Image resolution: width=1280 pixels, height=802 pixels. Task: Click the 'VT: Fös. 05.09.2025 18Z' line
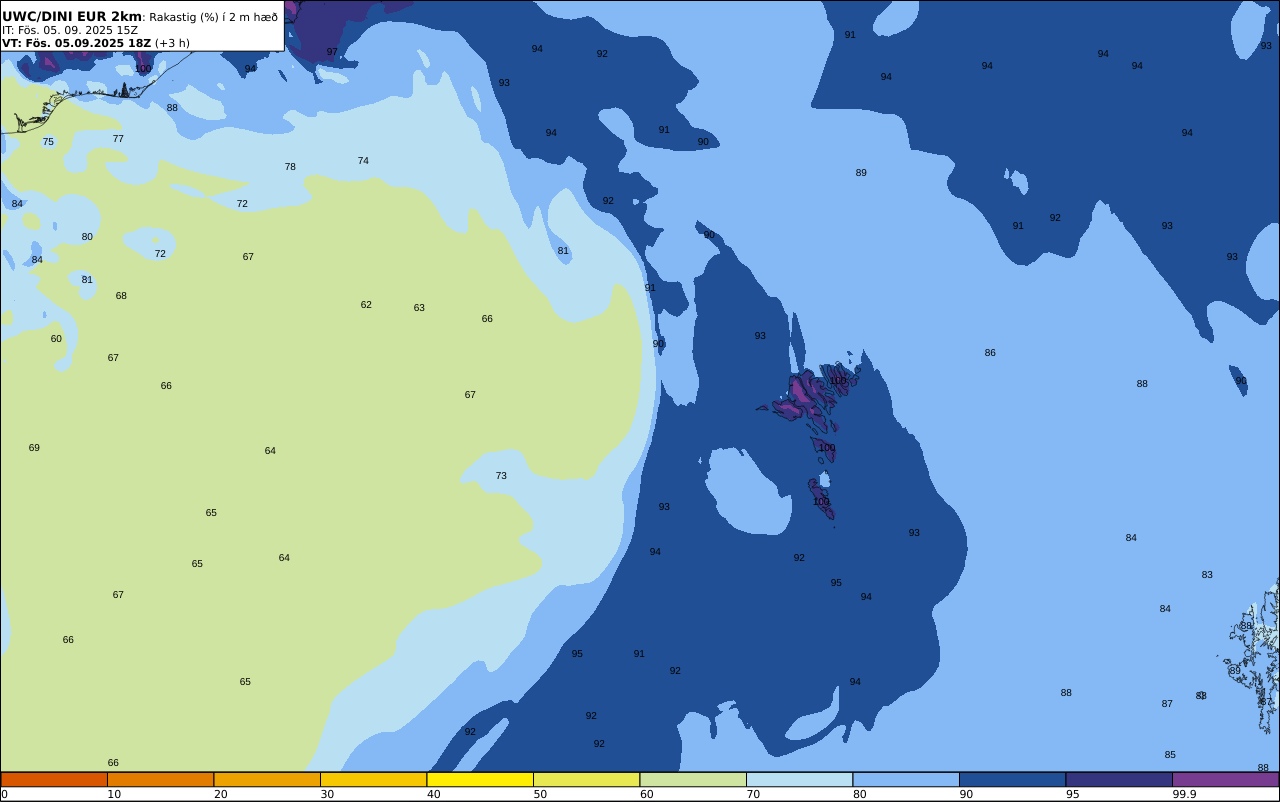77,43
